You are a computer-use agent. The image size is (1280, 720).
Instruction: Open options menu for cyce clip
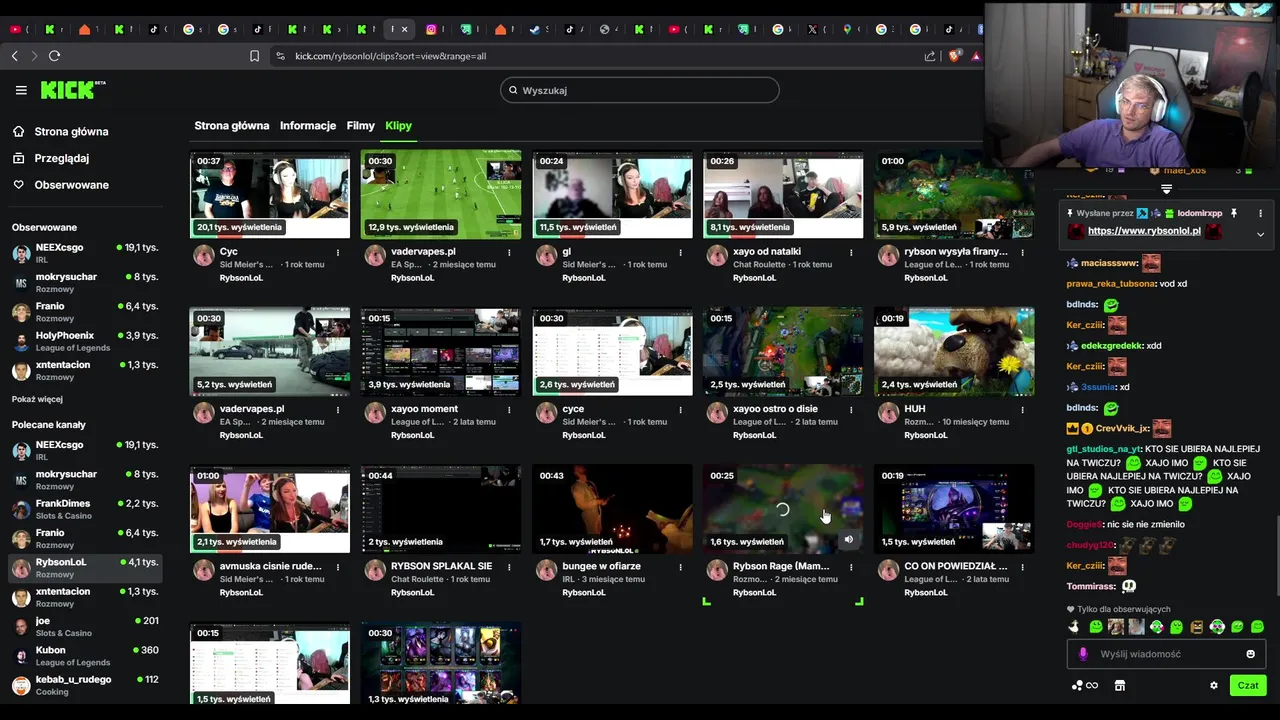click(x=680, y=409)
